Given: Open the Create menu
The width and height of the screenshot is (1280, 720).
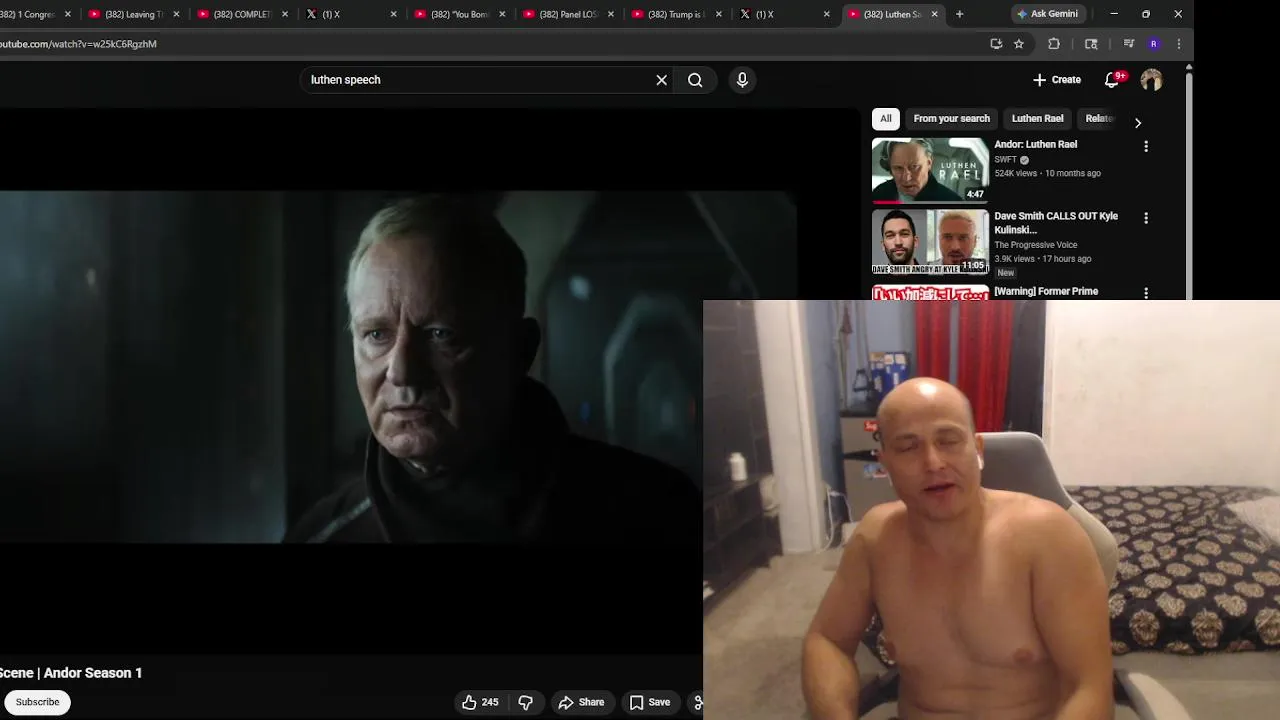Looking at the screenshot, I should tap(1057, 80).
